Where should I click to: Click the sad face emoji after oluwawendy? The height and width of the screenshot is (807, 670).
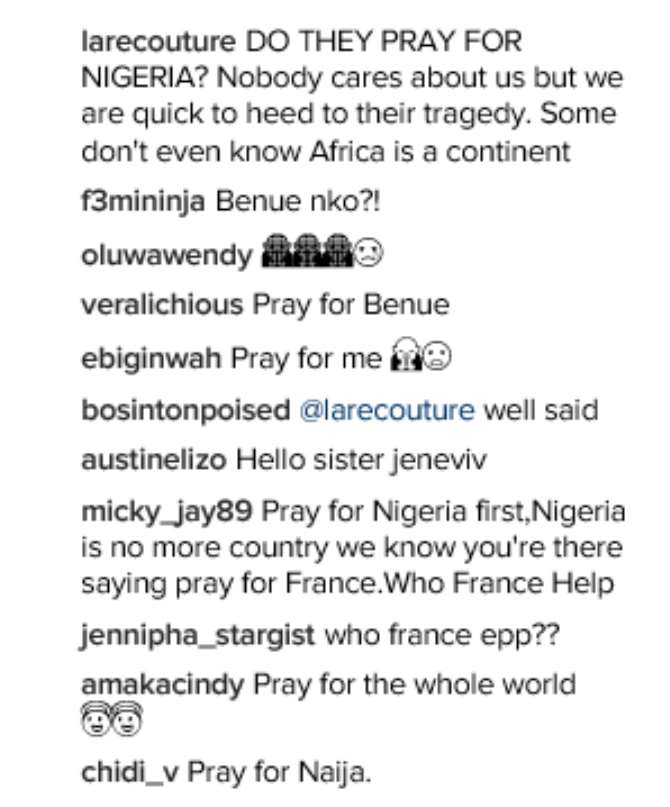click(x=368, y=253)
